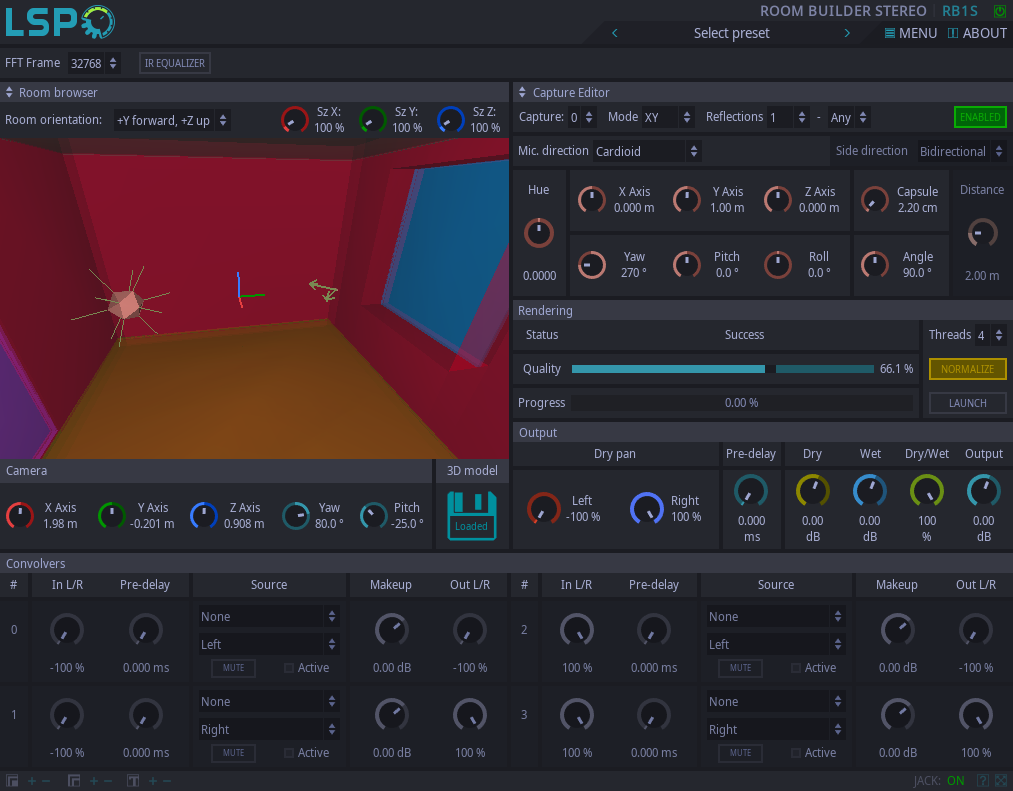The height and width of the screenshot is (791, 1013).
Task: Enable Active checkbox for convolver 3
Action: (796, 753)
